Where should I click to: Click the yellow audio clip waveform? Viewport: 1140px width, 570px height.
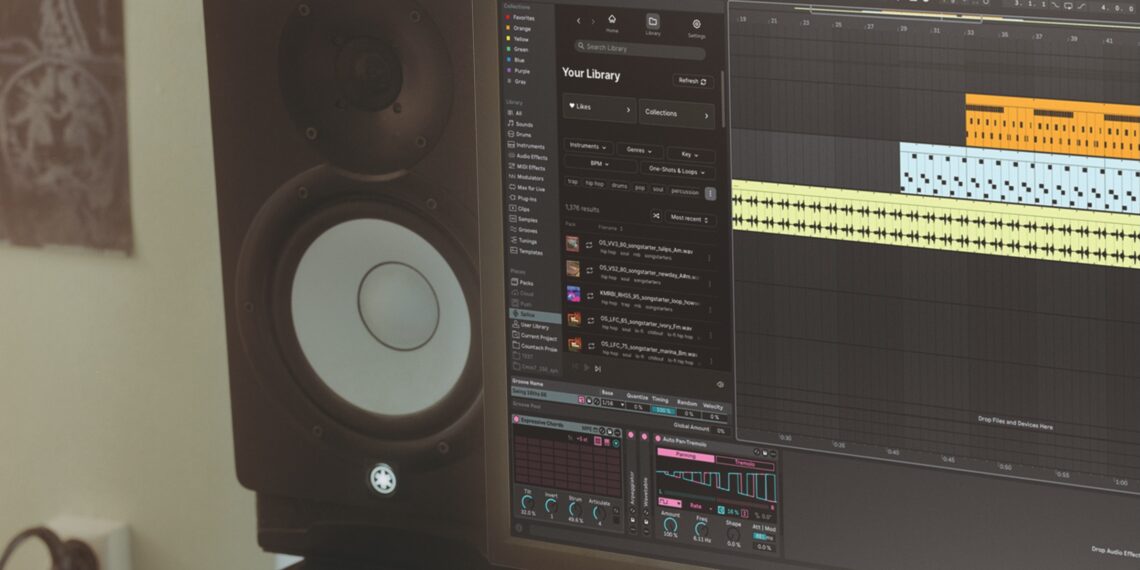pos(936,222)
